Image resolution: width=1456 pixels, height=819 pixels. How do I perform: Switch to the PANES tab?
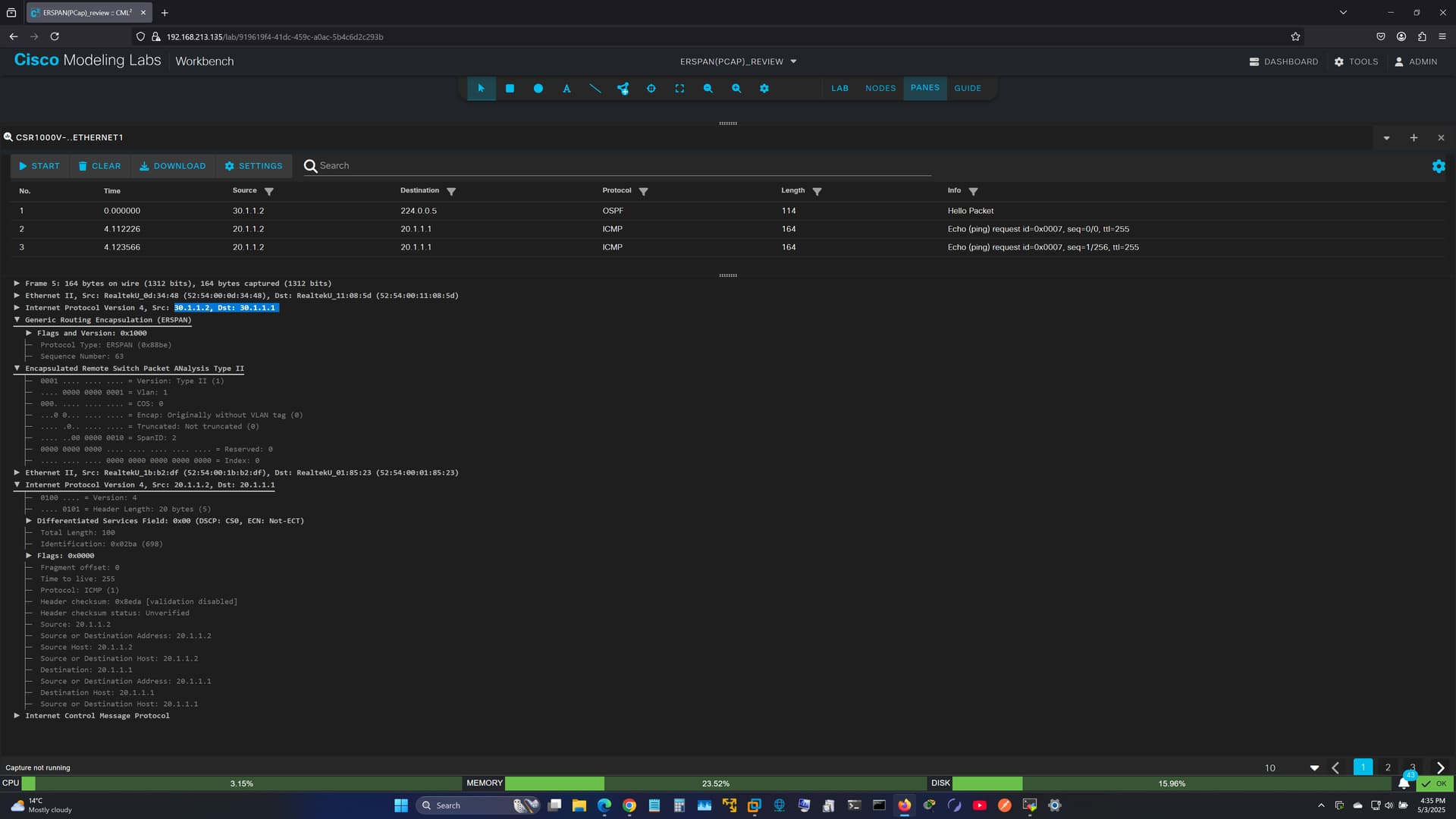[924, 88]
